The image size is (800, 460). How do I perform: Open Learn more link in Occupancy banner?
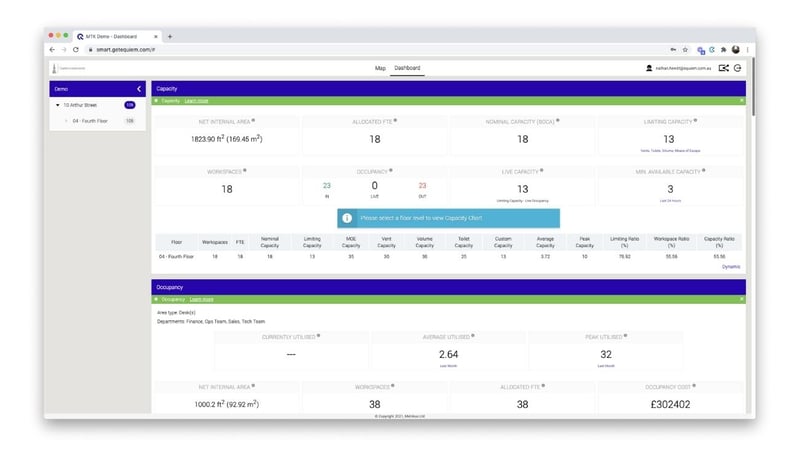pyautogui.click(x=201, y=299)
